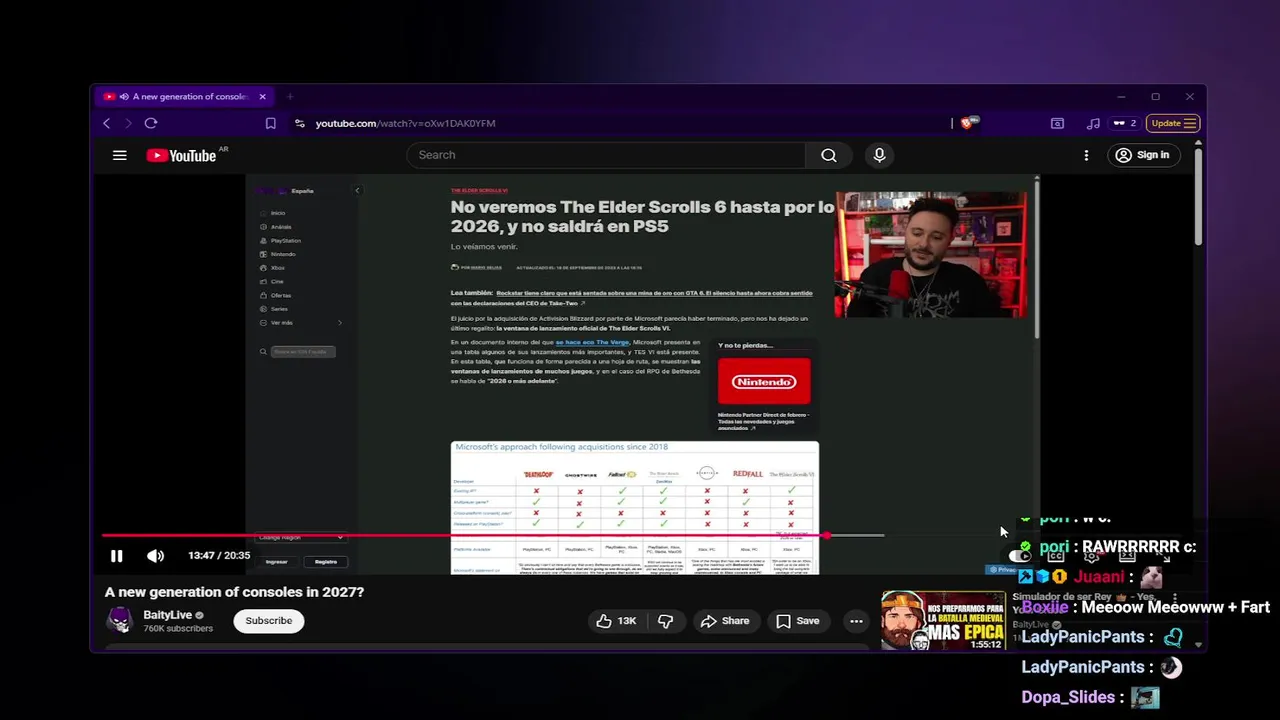Toggle the autoplay switch in player
This screenshot has height=720, width=1280.
click(1019, 556)
